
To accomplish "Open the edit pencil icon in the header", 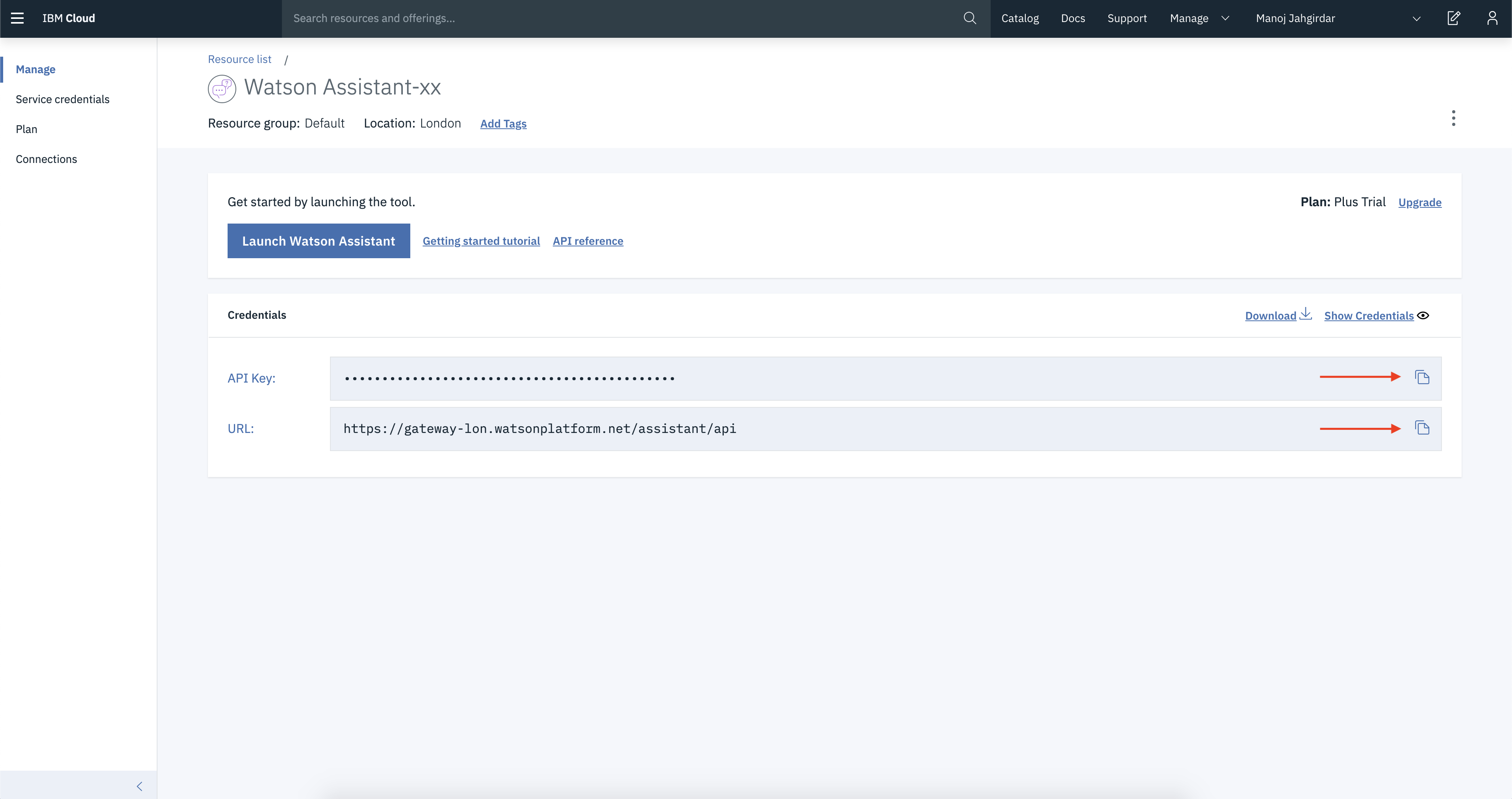I will pos(1453,18).
